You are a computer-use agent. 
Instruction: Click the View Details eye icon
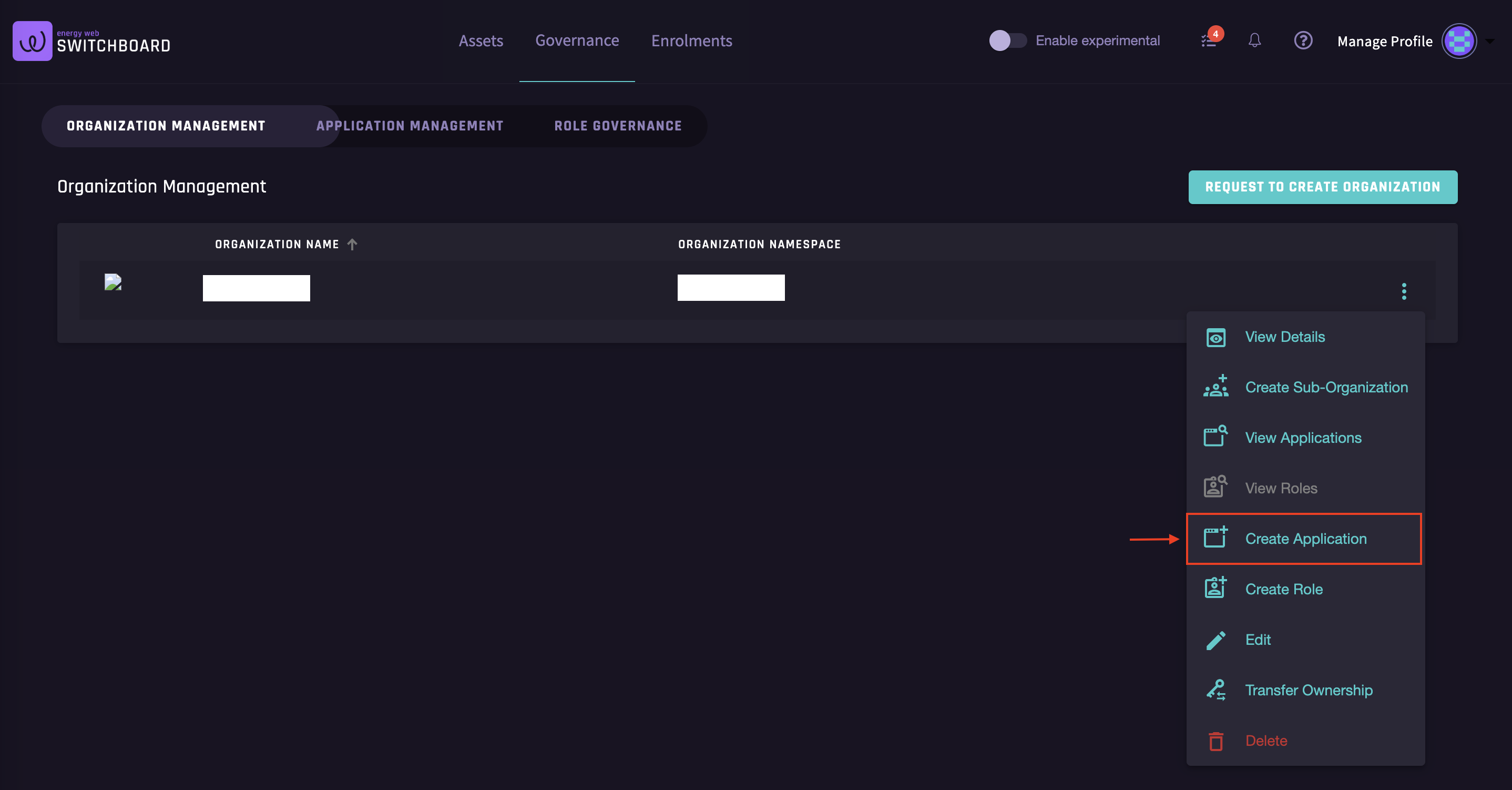(x=1215, y=337)
